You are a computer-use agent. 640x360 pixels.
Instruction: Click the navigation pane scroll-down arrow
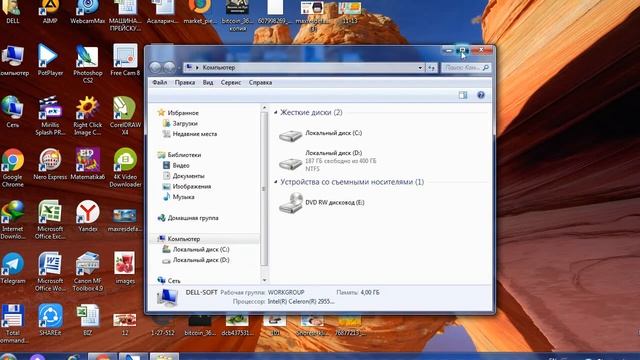[x=264, y=280]
